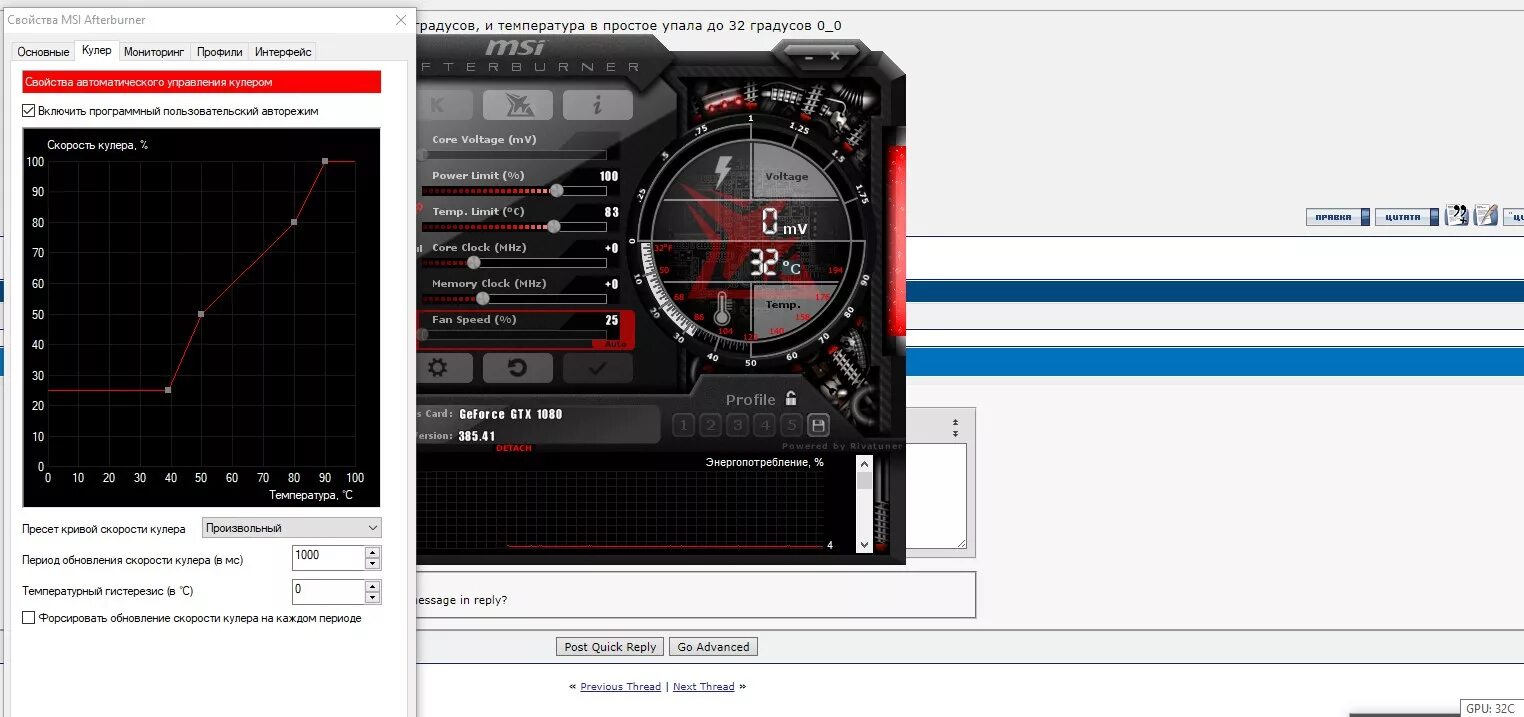Click the floppy disk save profile icon

(818, 425)
